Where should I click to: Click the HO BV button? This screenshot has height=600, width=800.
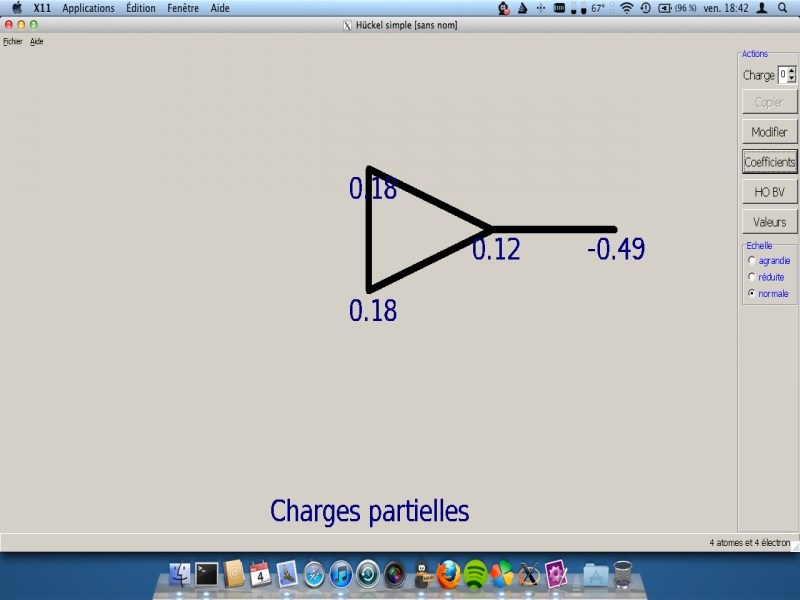769,192
